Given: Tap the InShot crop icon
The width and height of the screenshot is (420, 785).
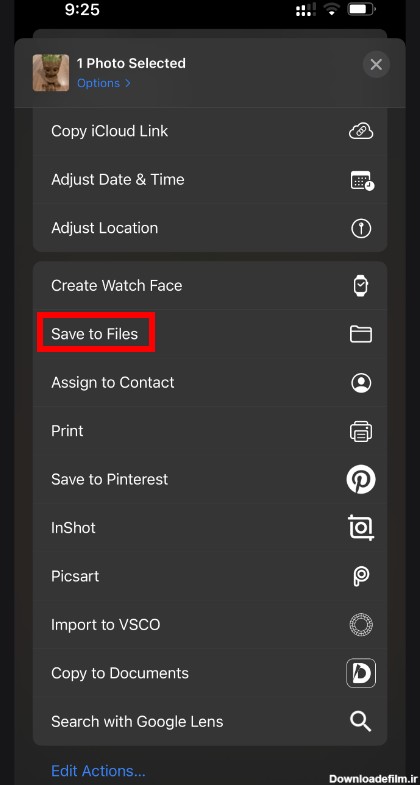Looking at the screenshot, I should (x=361, y=528).
